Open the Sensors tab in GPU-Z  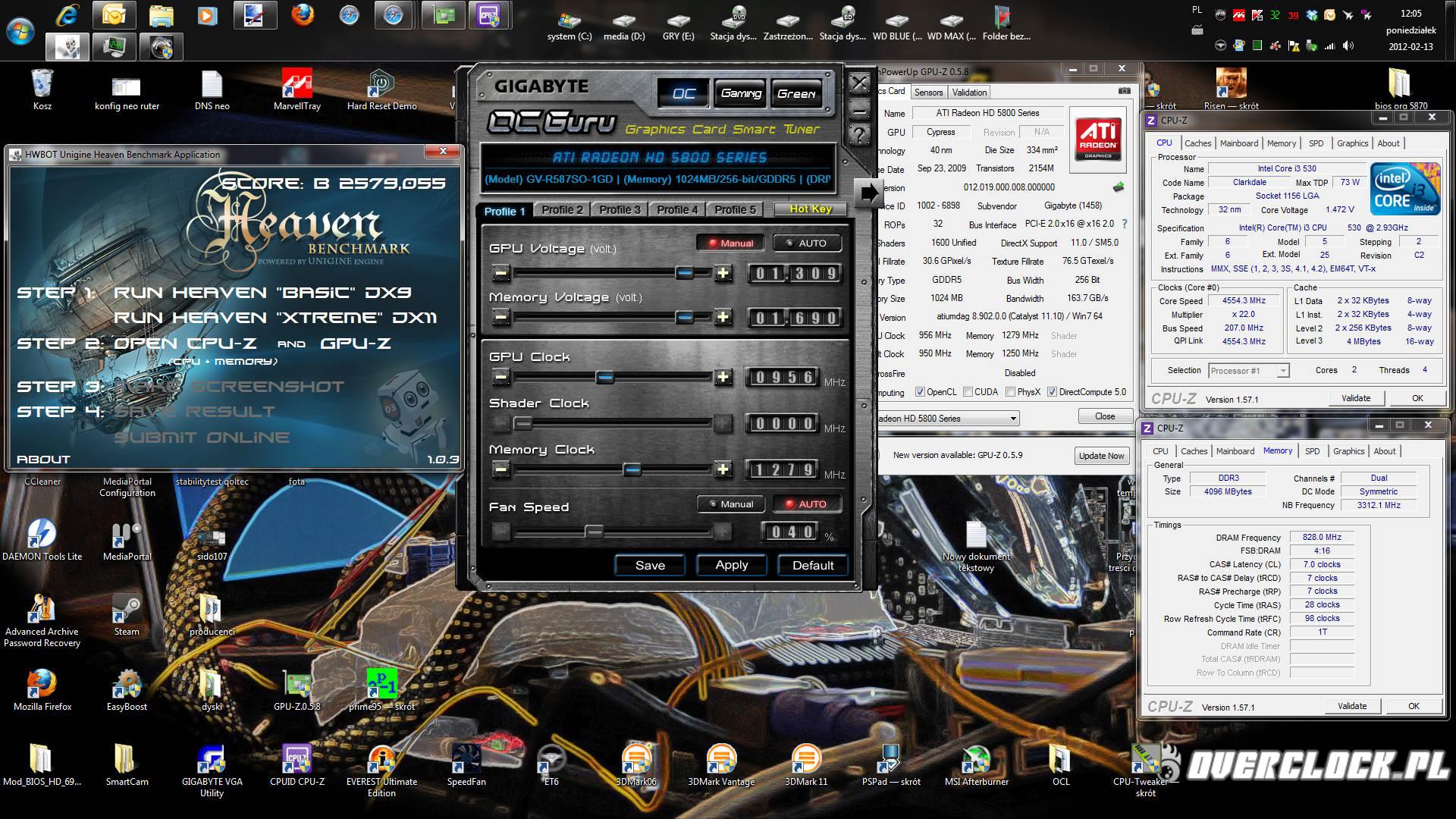(928, 92)
